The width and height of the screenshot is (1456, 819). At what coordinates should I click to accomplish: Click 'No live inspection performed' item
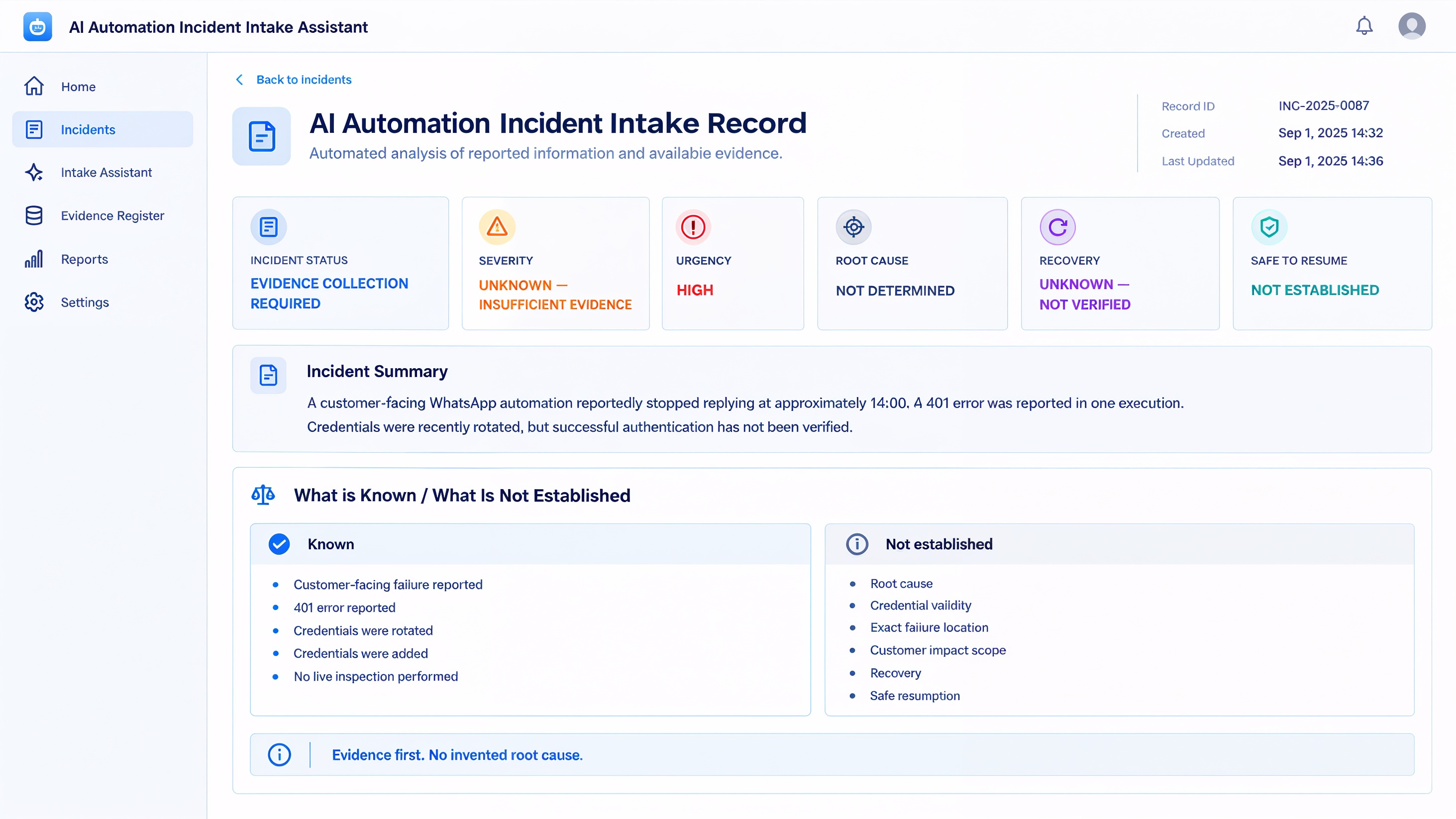[x=376, y=677]
